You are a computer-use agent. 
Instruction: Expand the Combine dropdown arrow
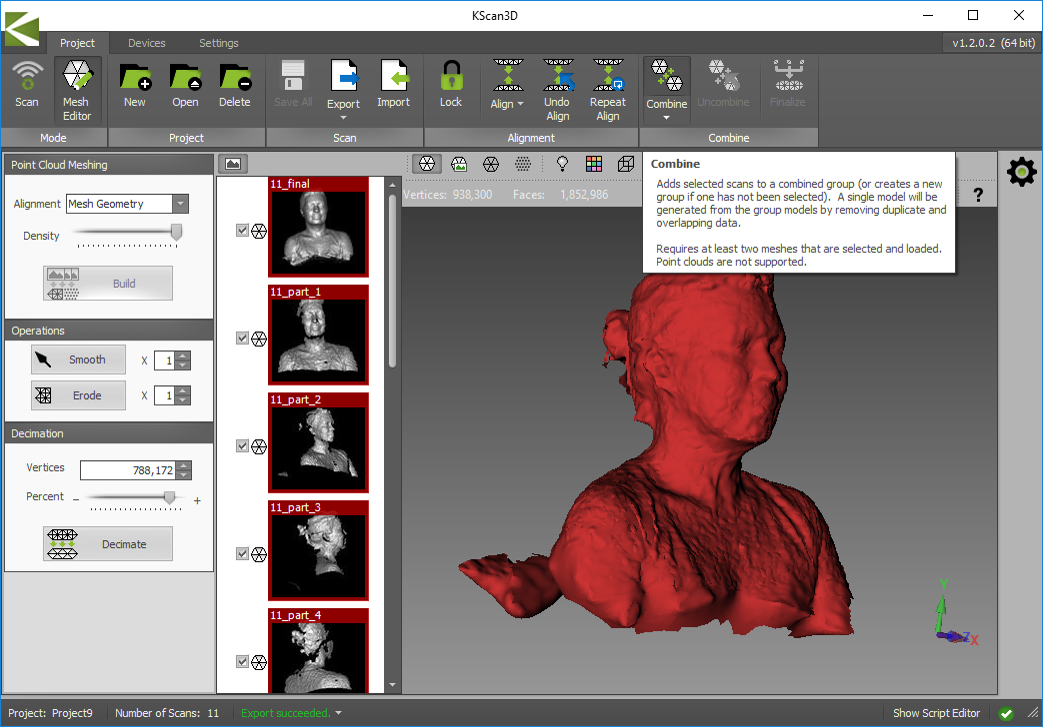point(667,118)
